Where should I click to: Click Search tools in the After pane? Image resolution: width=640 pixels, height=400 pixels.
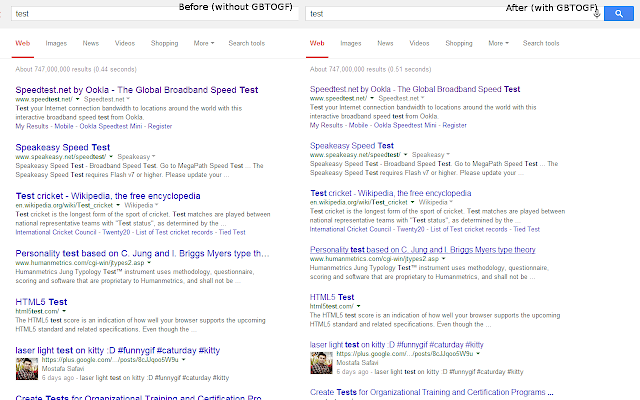coord(541,43)
